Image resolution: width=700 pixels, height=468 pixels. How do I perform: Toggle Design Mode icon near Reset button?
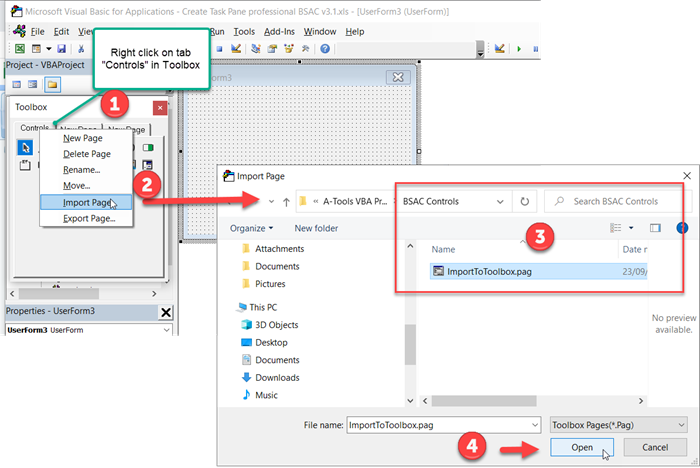click(x=236, y=48)
